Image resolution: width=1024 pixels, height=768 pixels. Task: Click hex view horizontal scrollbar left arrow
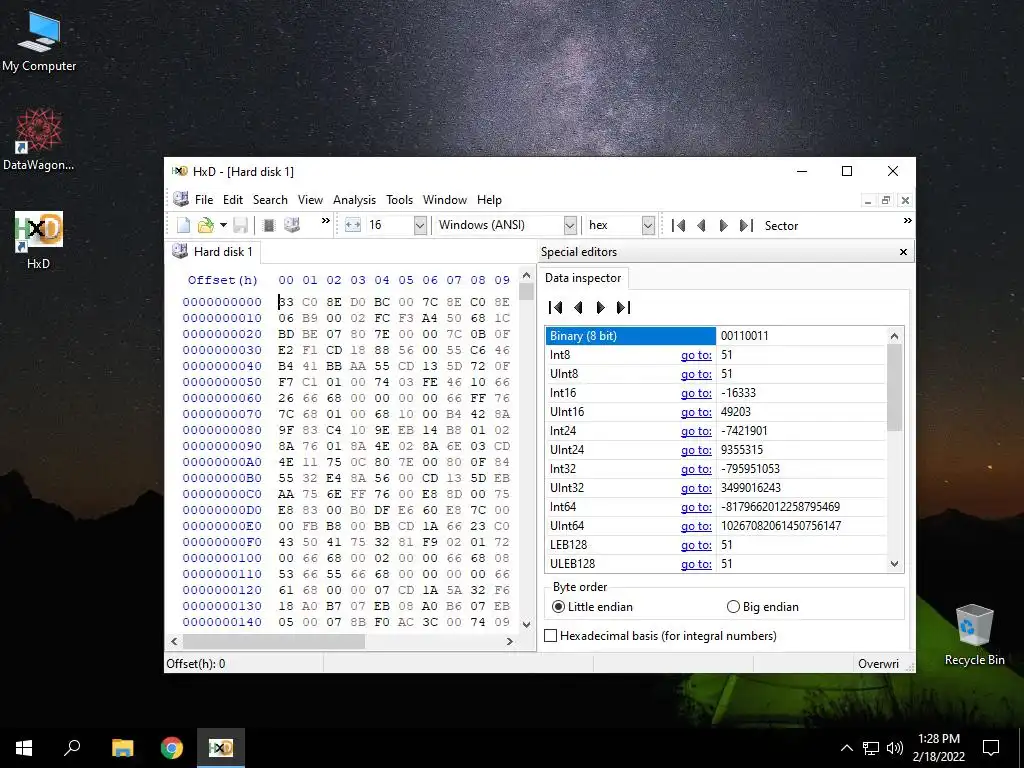click(174, 641)
